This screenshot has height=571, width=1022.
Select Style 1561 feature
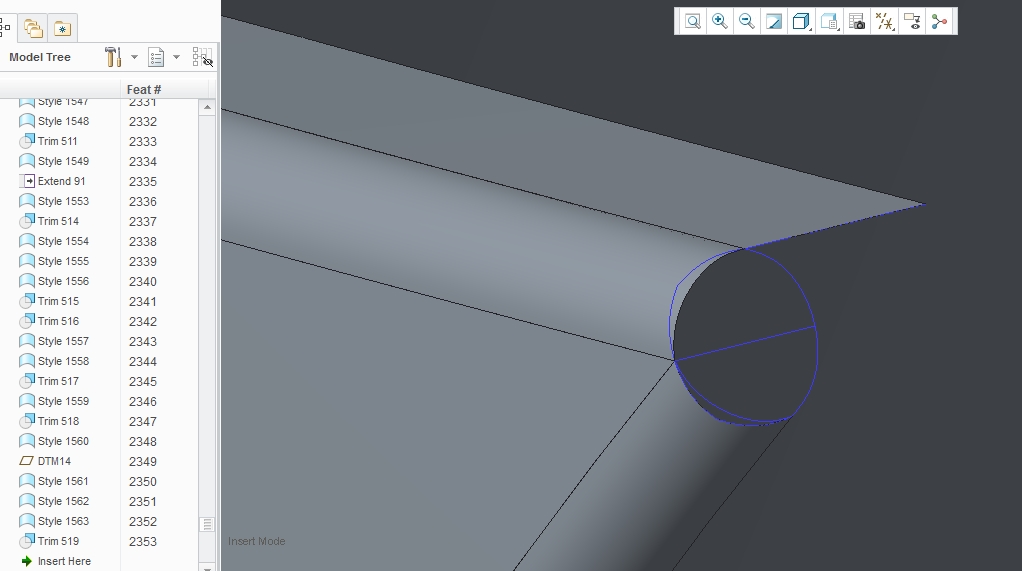point(63,481)
